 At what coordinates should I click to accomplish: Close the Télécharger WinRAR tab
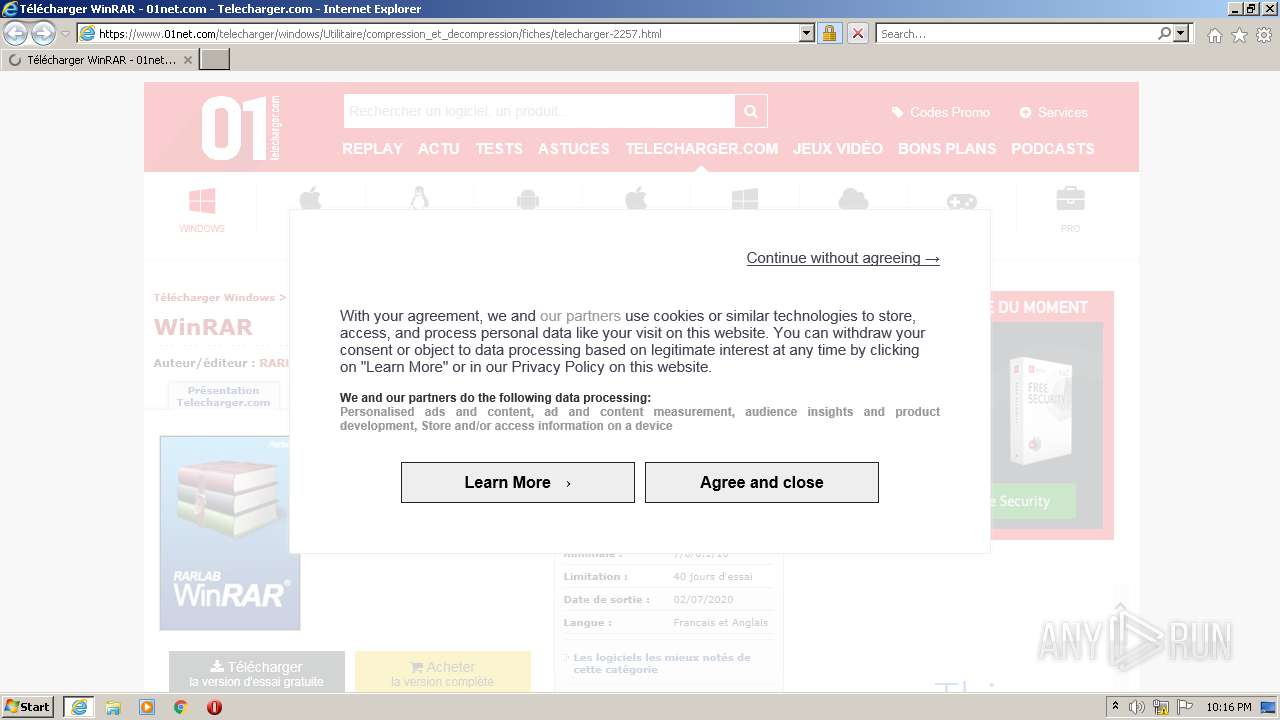pyautogui.click(x=187, y=60)
